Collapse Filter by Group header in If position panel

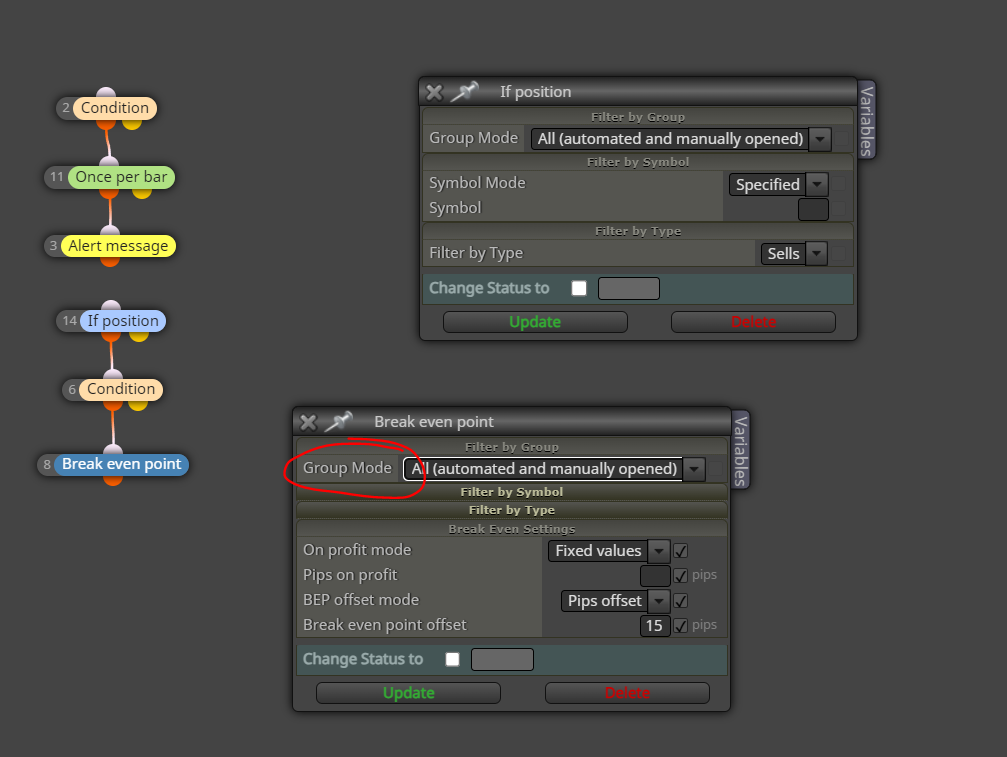pos(638,117)
